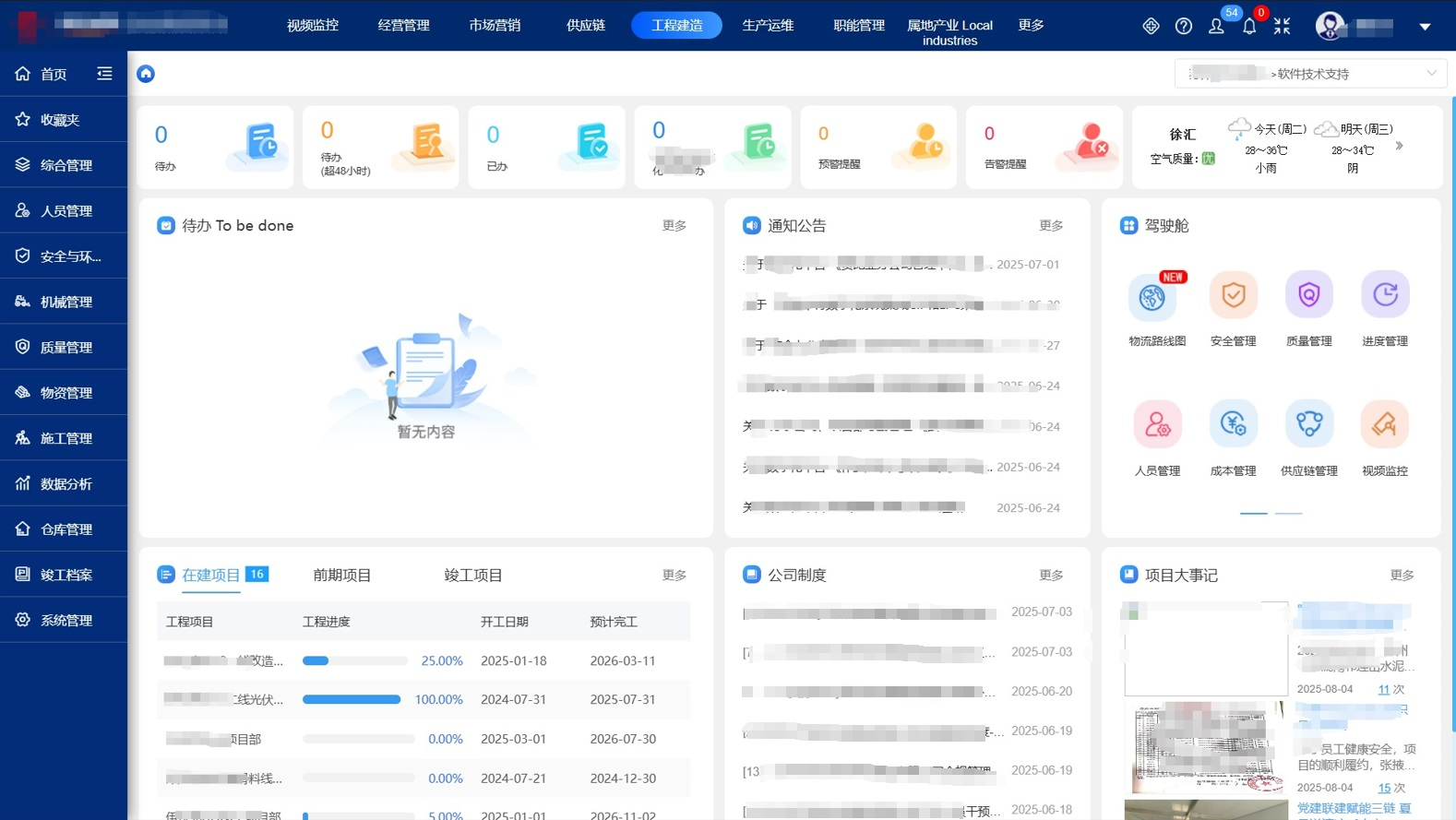Open the user account dropdown arrow
Viewport: 1456px width, 820px height.
pyautogui.click(x=1425, y=27)
